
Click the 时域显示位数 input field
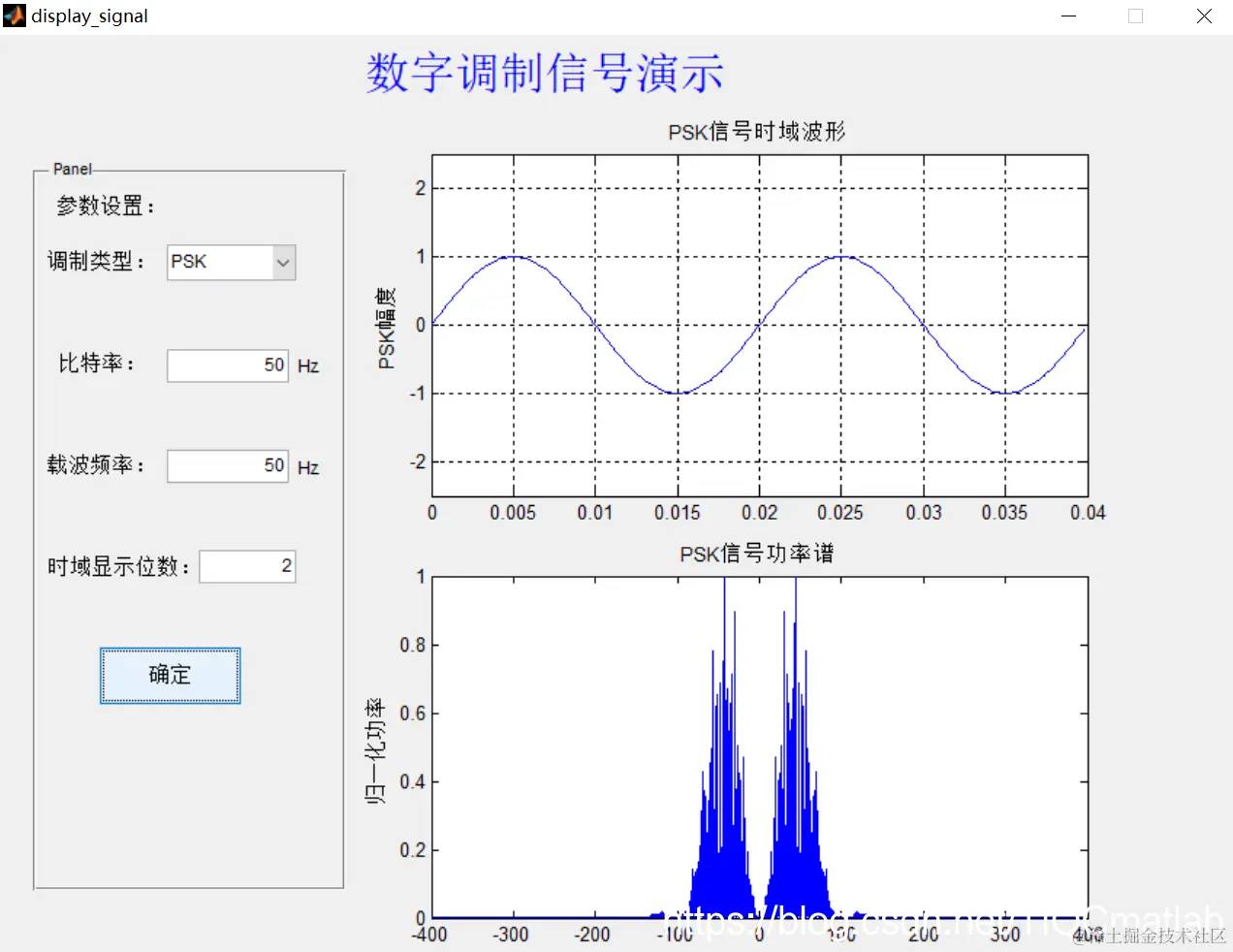247,566
